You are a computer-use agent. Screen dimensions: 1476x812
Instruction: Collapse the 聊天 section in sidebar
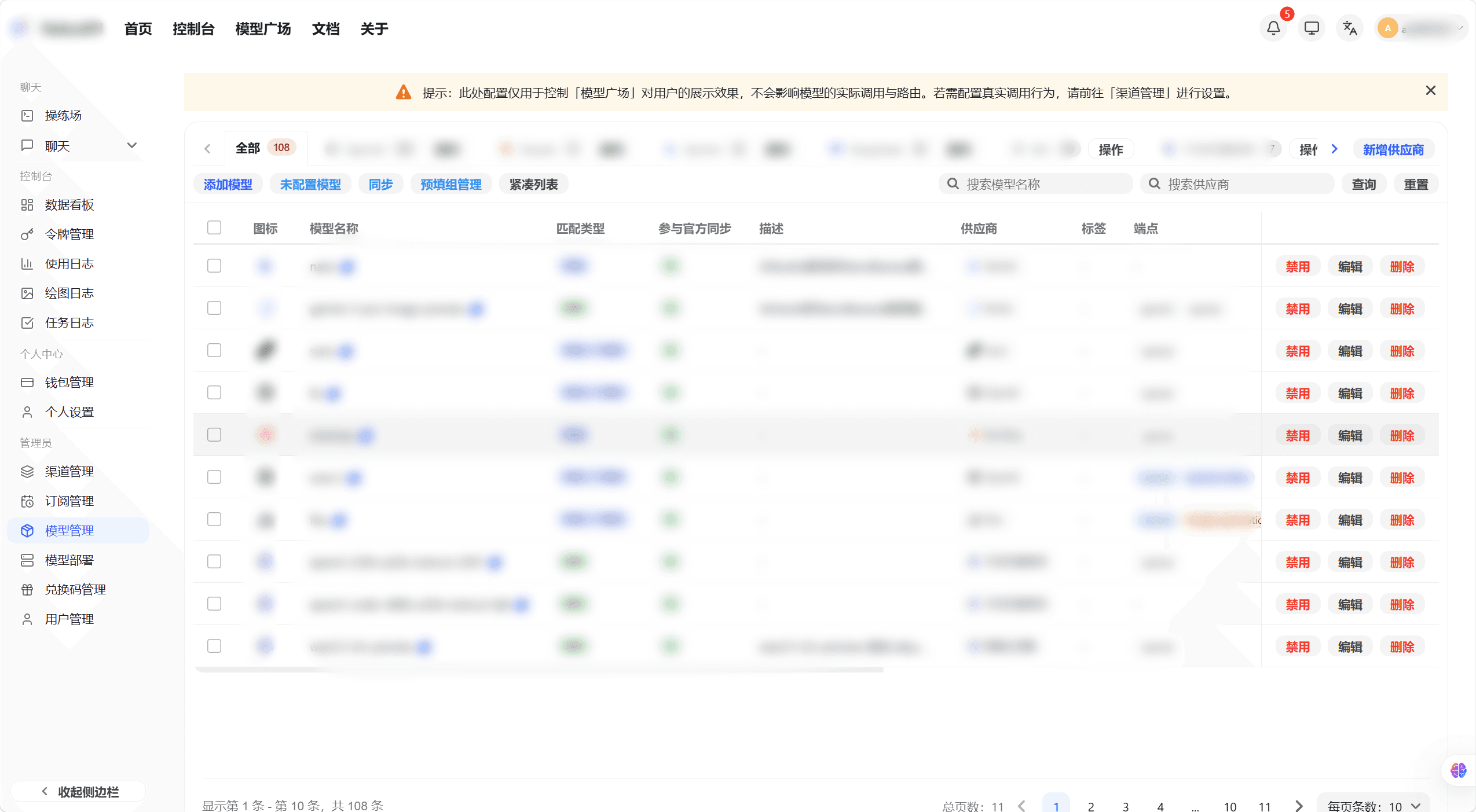point(133,145)
